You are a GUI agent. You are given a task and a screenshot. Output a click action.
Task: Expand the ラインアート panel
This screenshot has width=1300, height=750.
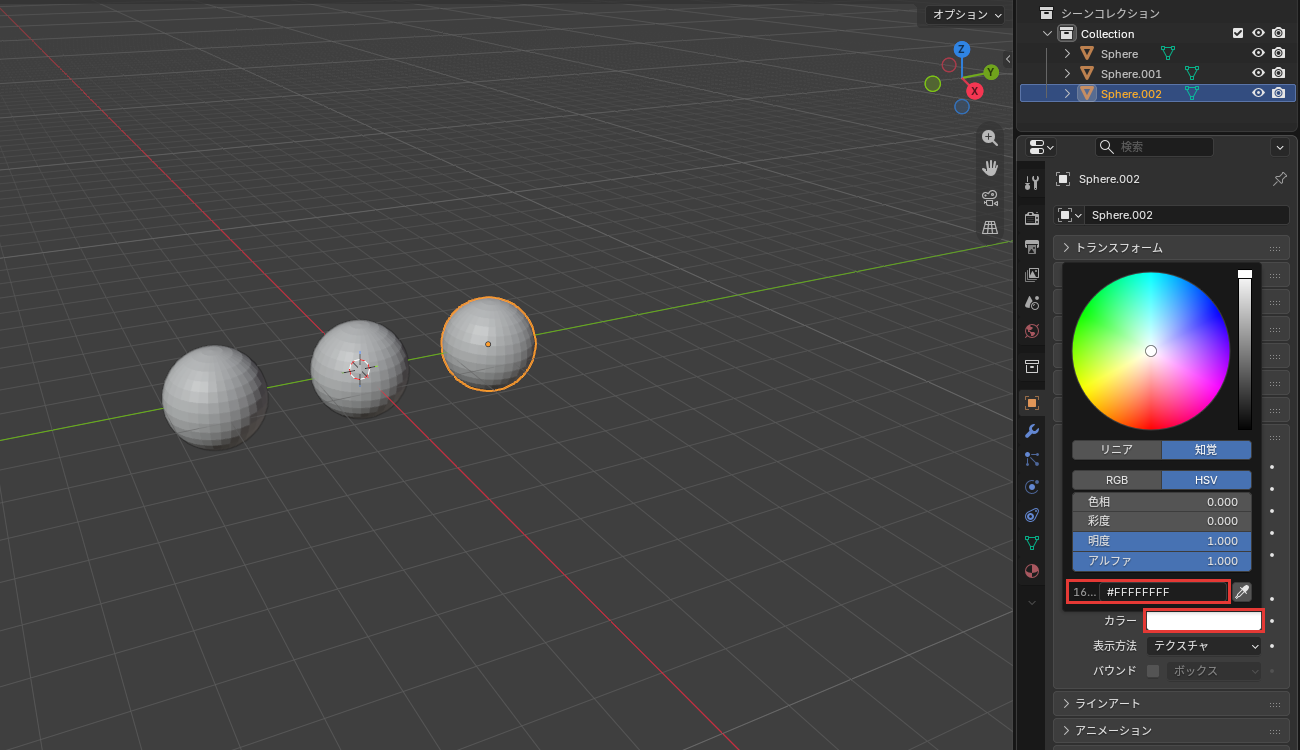click(x=1171, y=704)
